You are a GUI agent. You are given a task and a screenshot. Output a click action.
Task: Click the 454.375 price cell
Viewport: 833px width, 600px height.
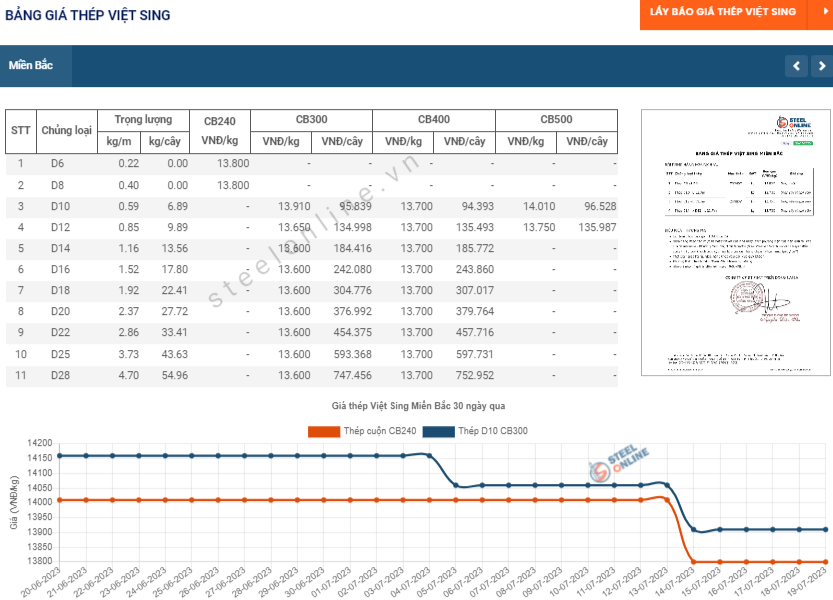(353, 333)
